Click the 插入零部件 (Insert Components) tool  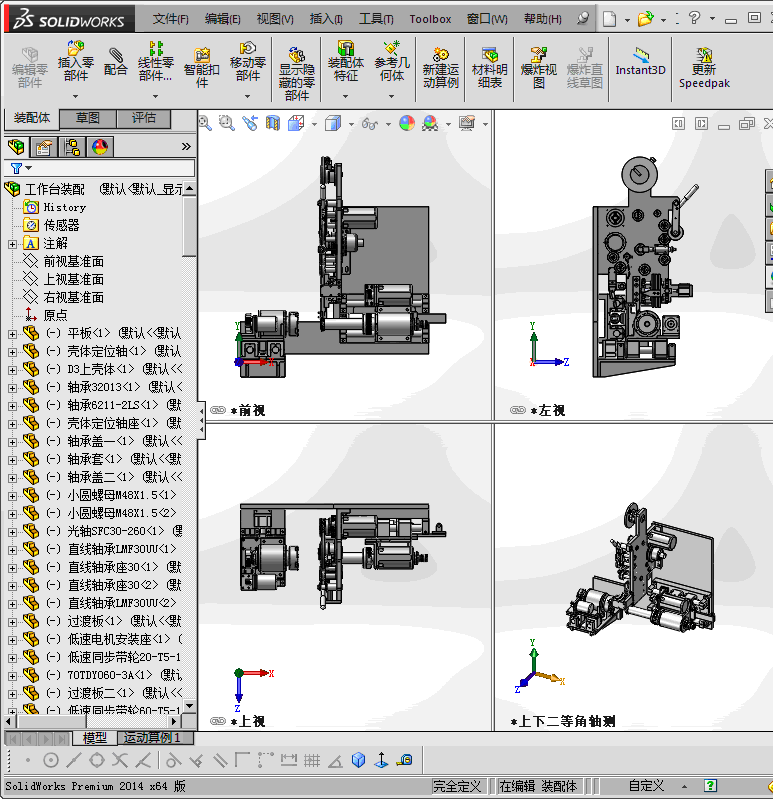[75, 60]
